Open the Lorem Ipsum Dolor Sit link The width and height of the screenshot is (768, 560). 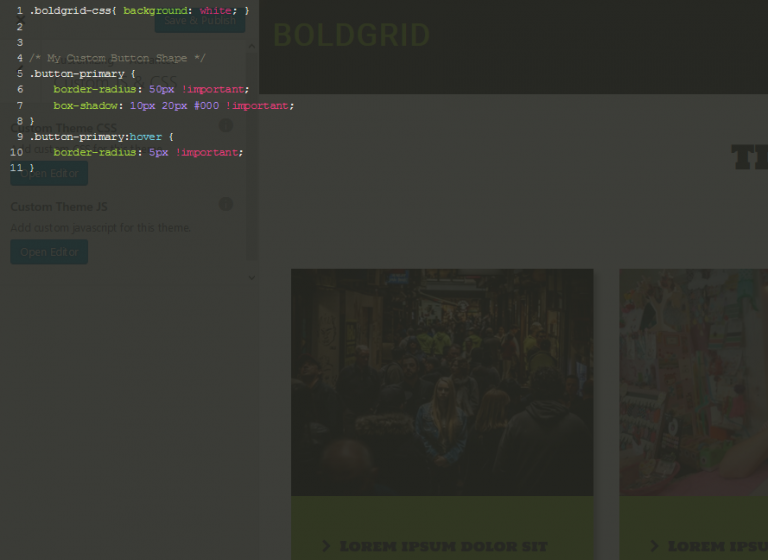(443, 546)
